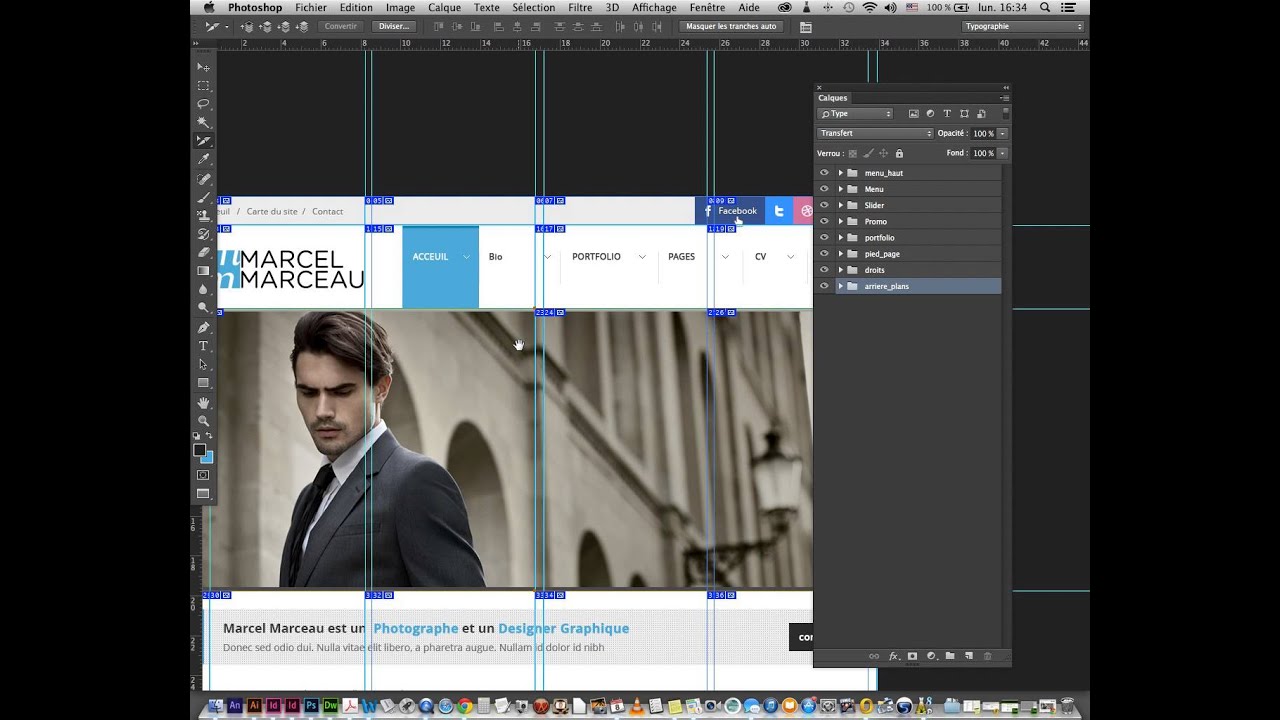The width and height of the screenshot is (1280, 720).
Task: Click the Diviser... button
Action: 394,26
